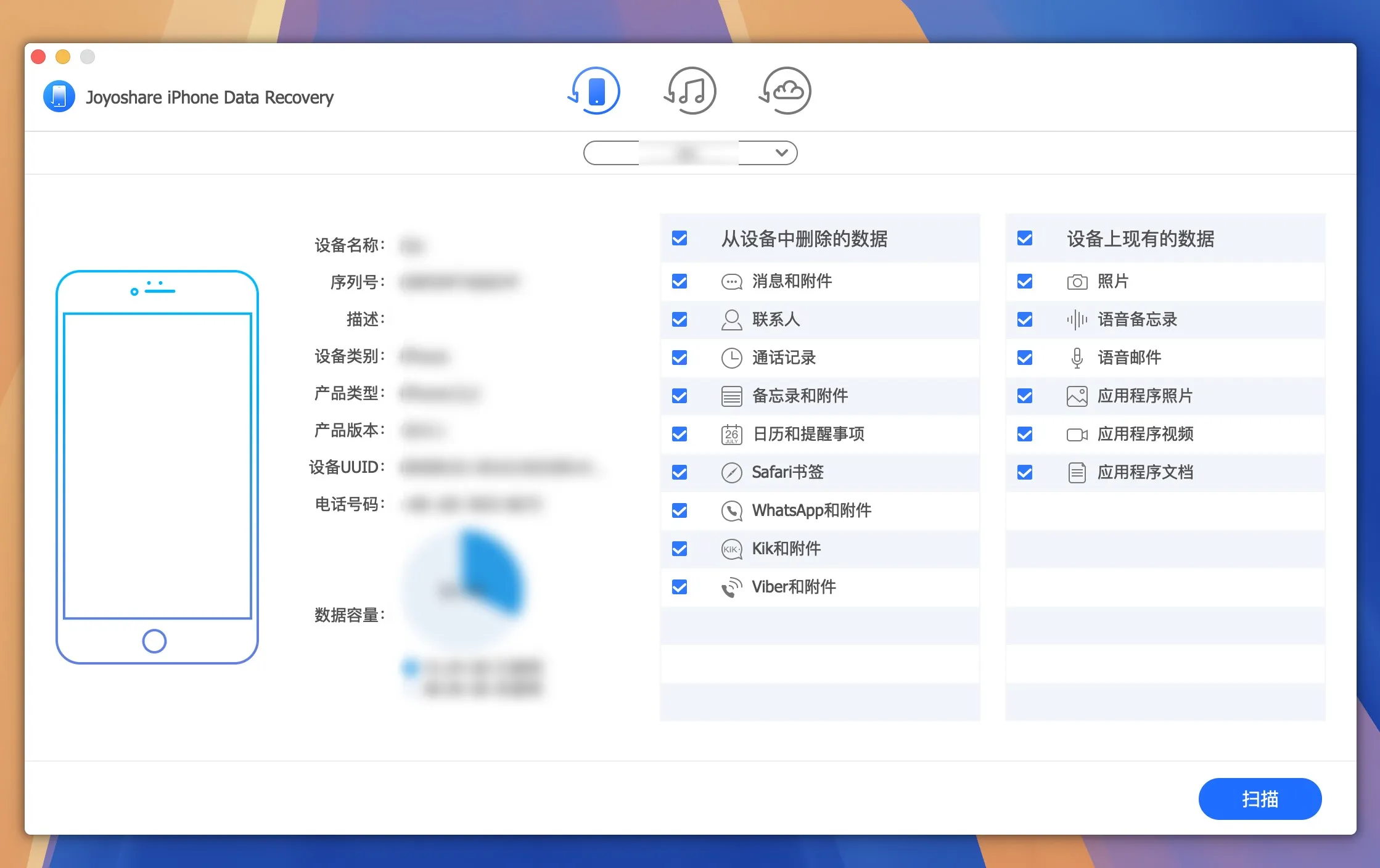The height and width of the screenshot is (868, 1380).
Task: Open the device selection dropdown
Action: click(x=690, y=153)
